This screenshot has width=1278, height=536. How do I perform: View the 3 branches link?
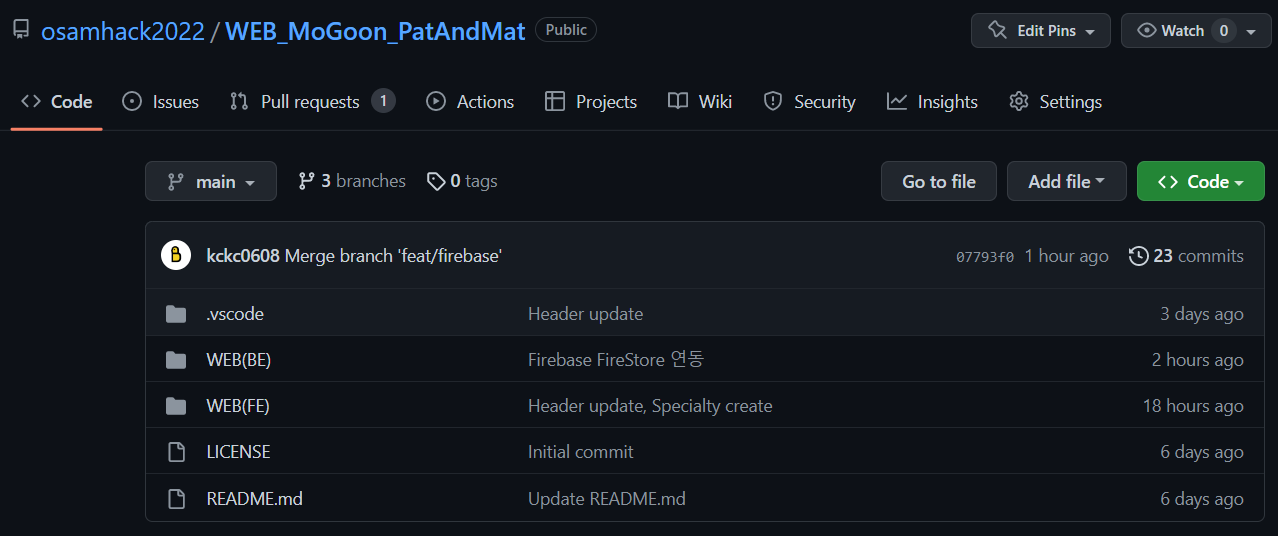pyautogui.click(x=352, y=181)
